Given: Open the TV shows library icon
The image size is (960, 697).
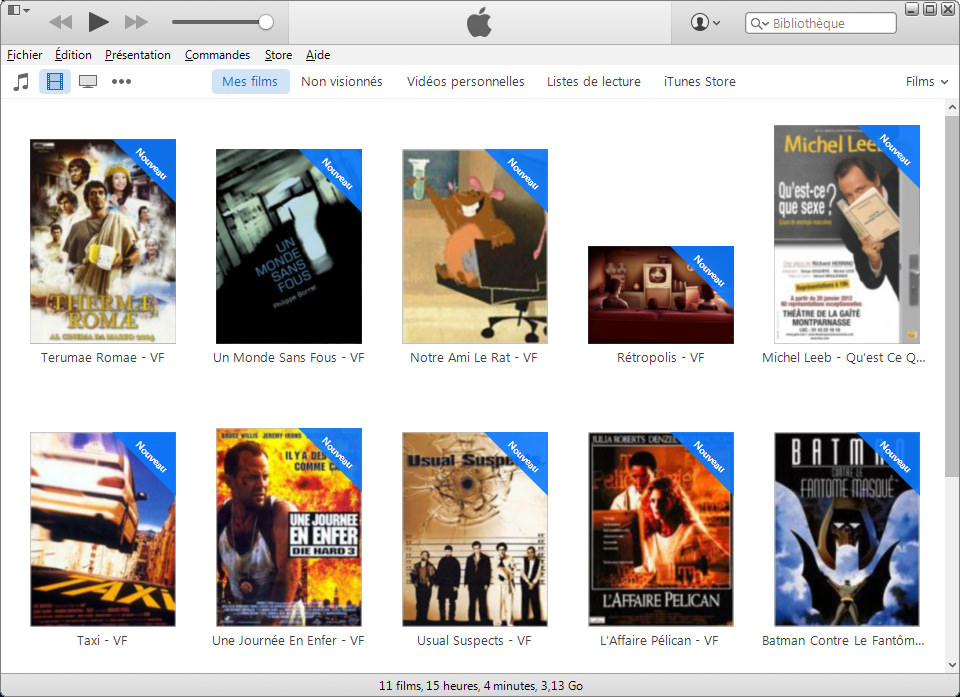Looking at the screenshot, I should tap(88, 82).
